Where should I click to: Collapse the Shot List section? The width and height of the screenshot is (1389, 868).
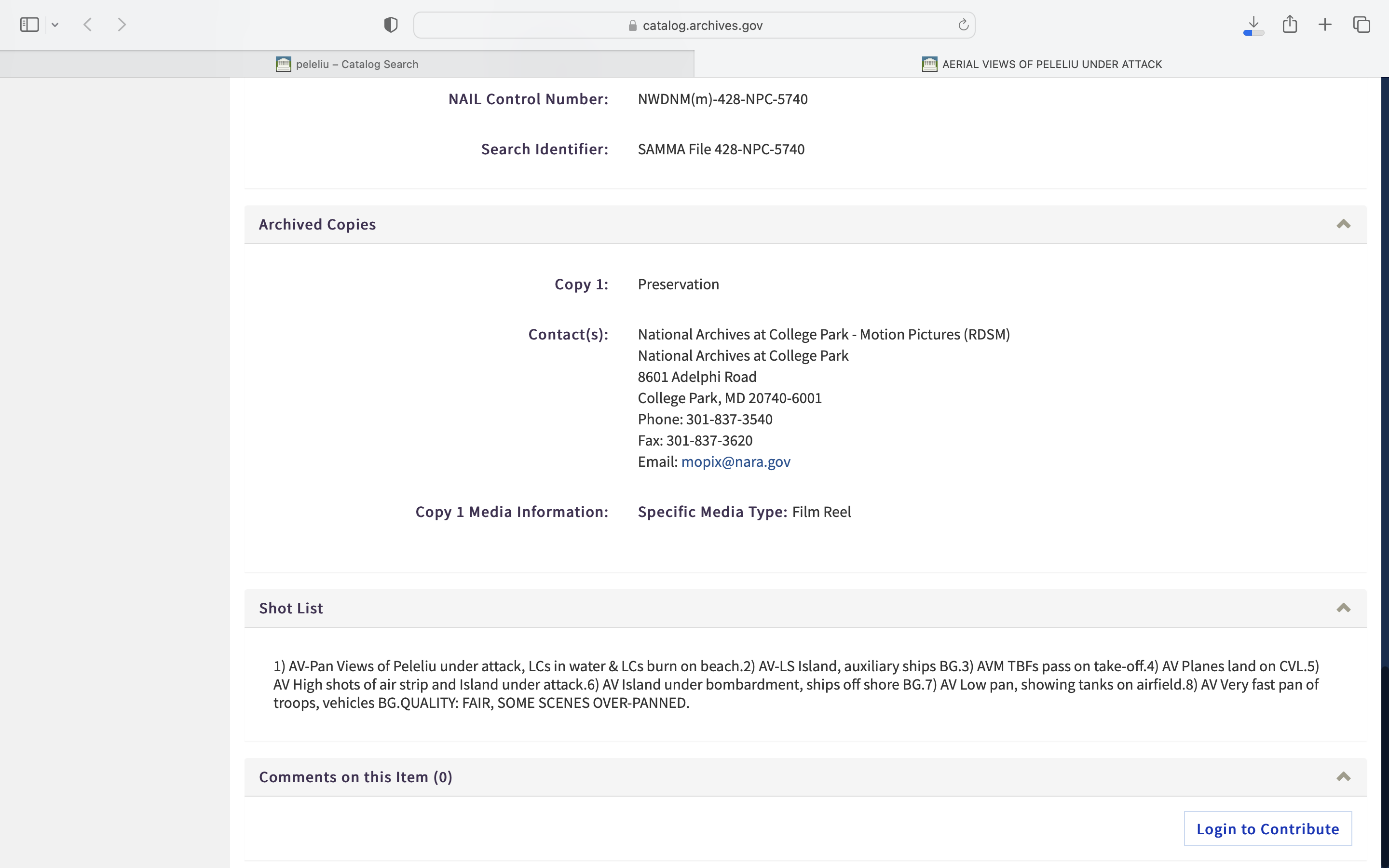(1343, 608)
